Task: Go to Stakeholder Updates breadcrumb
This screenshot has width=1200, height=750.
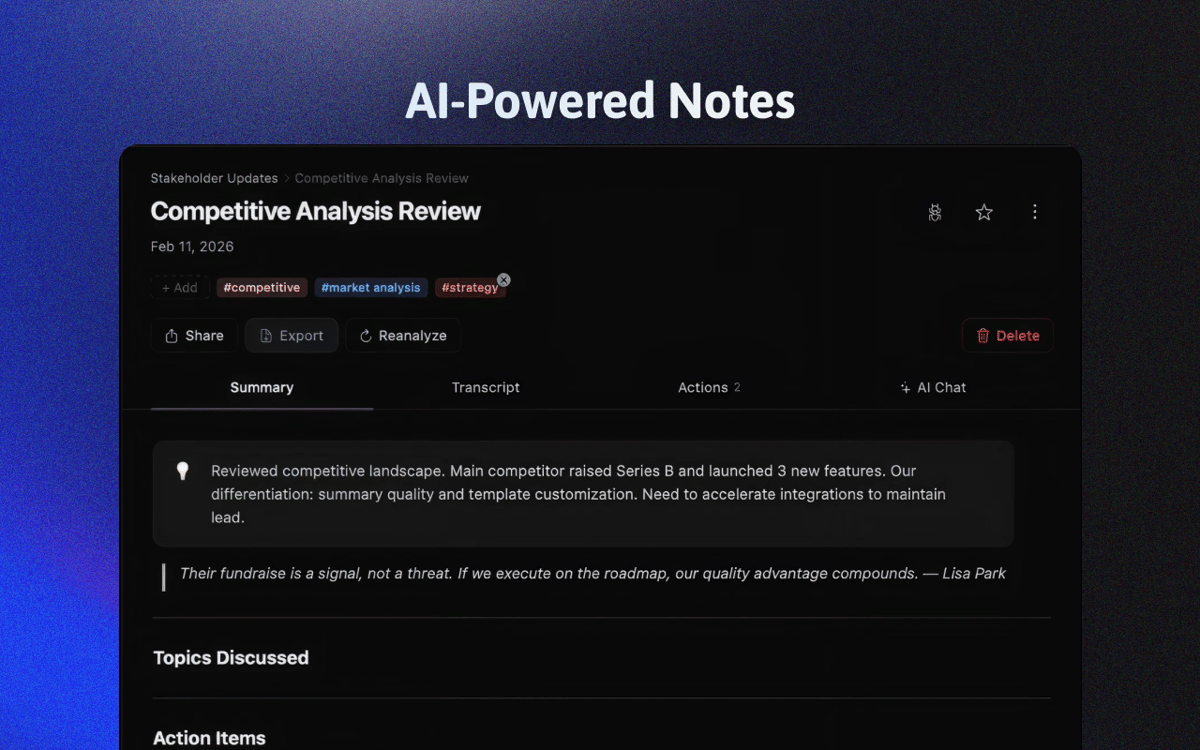Action: [214, 178]
